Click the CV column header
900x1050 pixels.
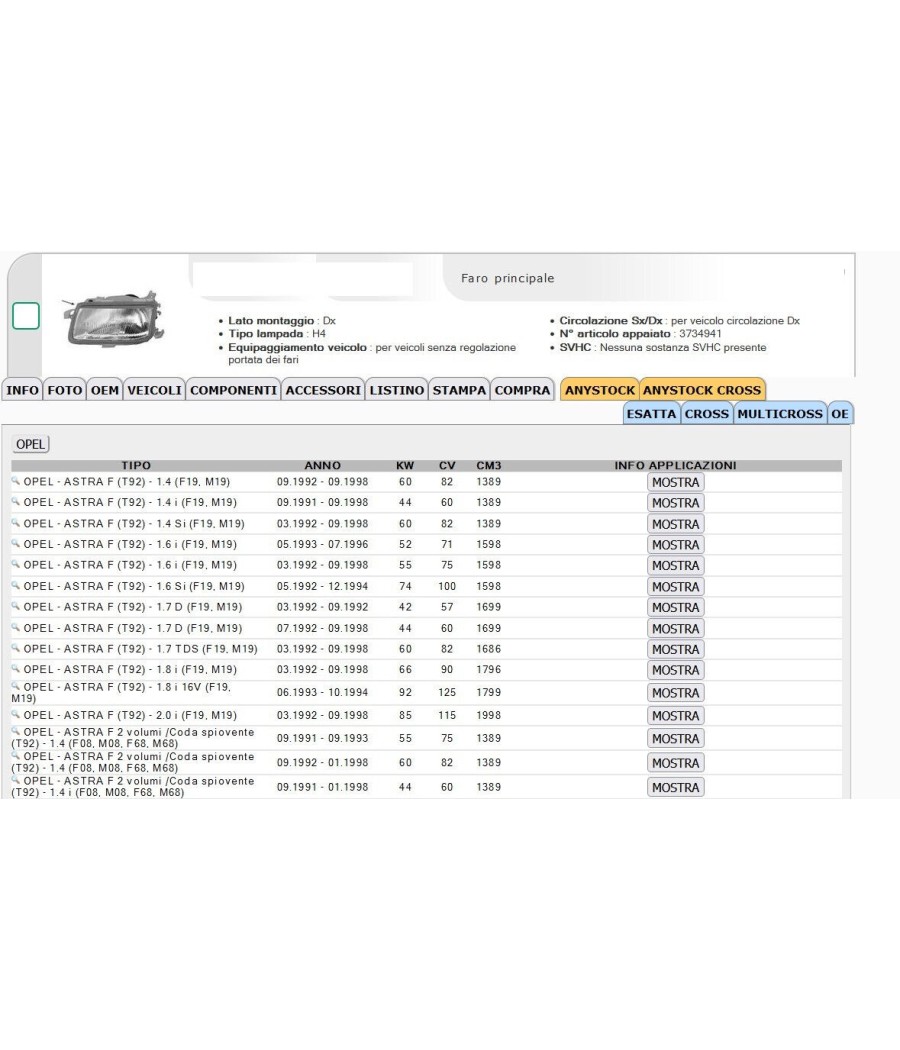(x=447, y=465)
